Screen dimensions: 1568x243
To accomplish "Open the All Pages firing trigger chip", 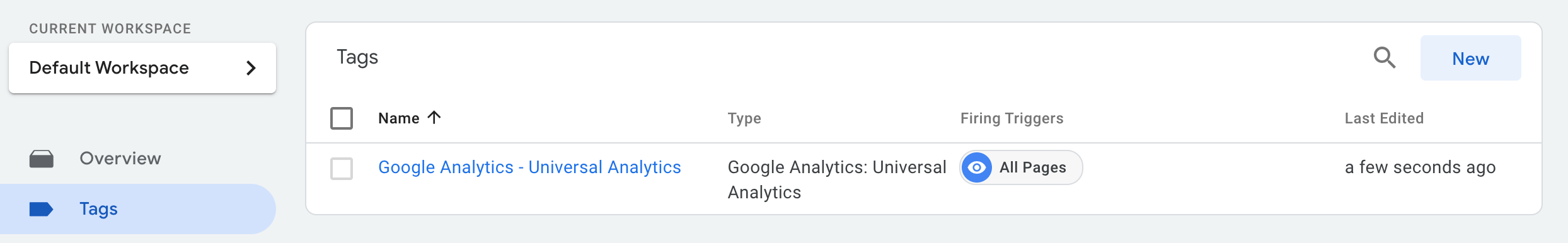I will [x=1021, y=167].
